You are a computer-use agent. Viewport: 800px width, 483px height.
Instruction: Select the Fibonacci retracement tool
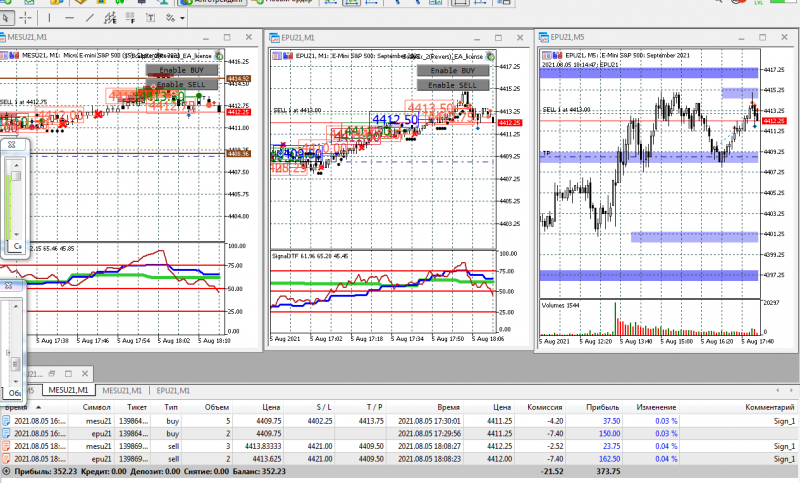click(x=131, y=18)
